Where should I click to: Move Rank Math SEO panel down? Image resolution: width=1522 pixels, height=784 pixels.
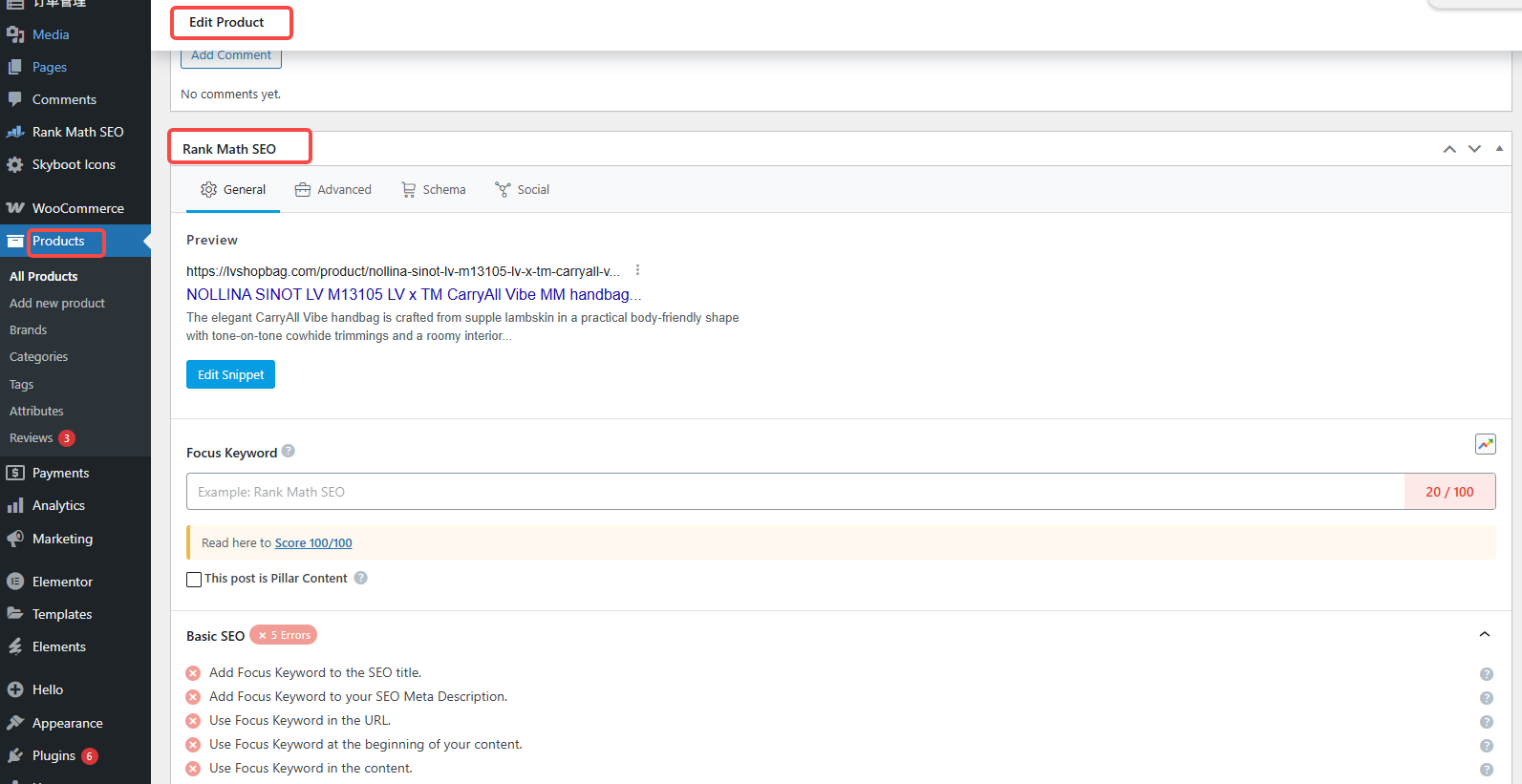1474,149
